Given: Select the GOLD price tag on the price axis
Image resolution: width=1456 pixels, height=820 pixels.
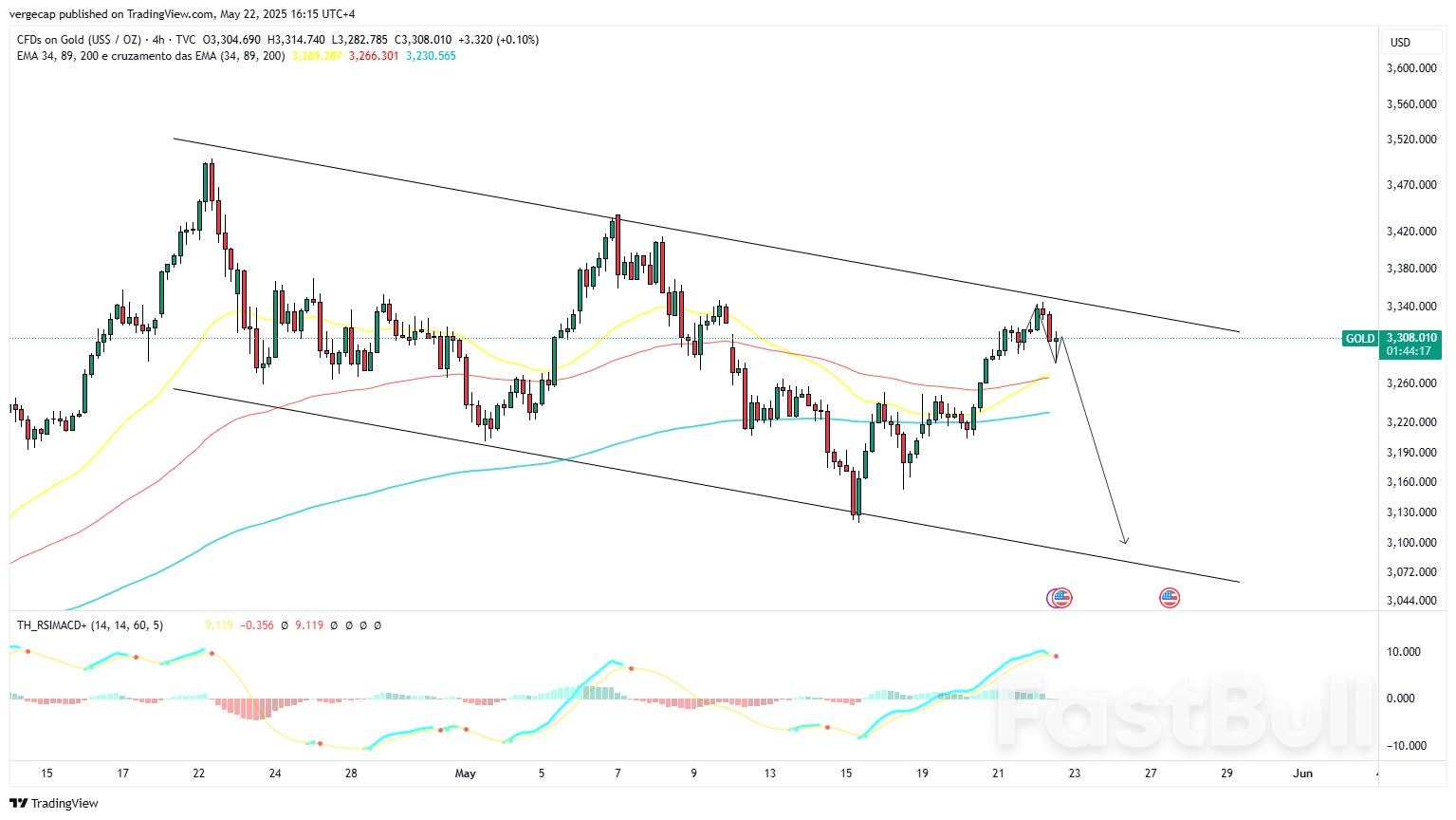Looking at the screenshot, I should point(1359,338).
